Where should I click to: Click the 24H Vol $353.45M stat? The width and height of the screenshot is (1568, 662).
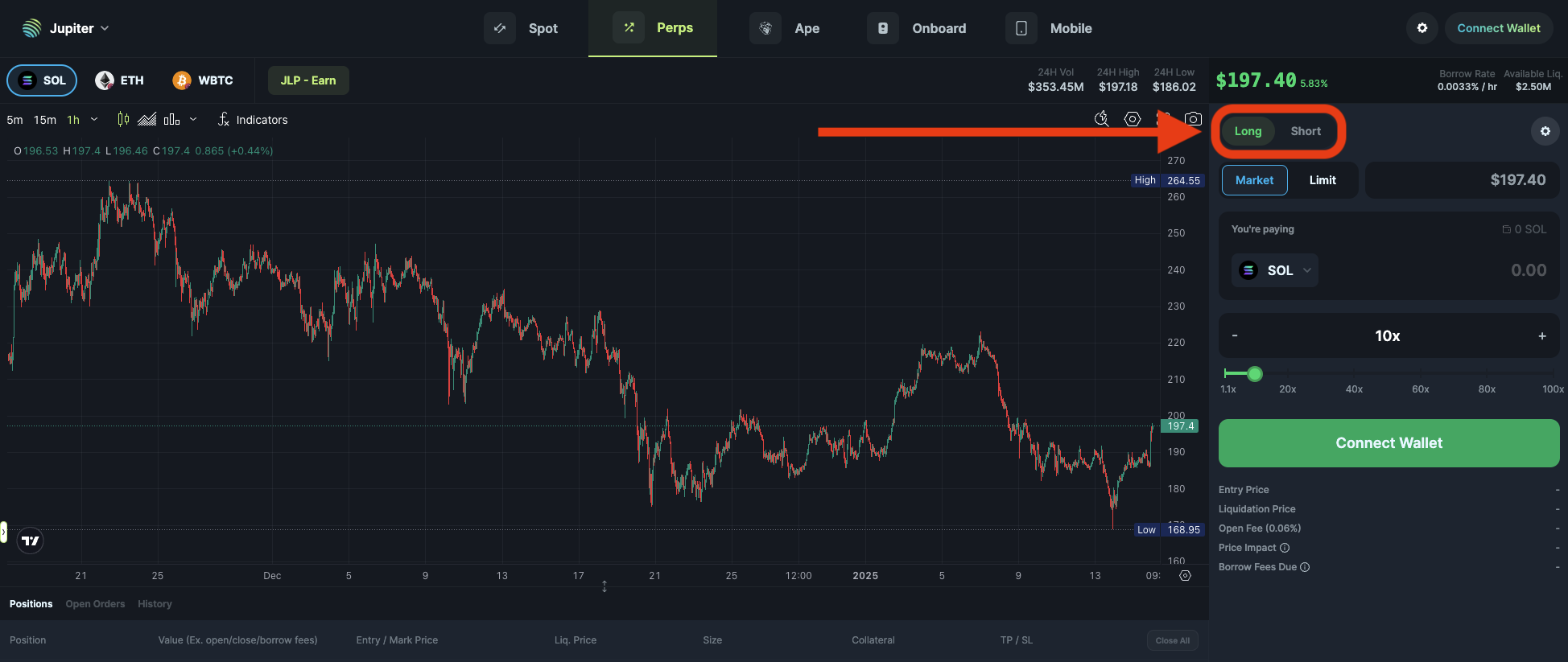(x=1055, y=80)
